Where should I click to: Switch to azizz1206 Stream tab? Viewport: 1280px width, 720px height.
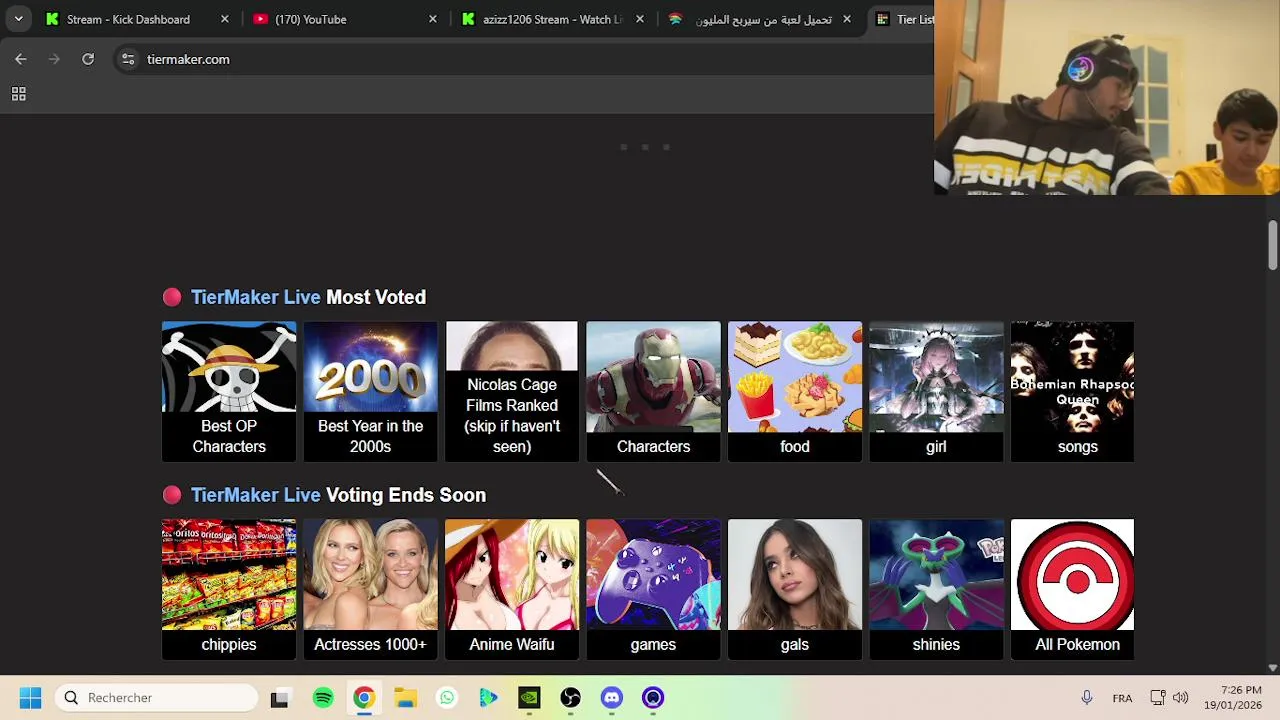552,19
